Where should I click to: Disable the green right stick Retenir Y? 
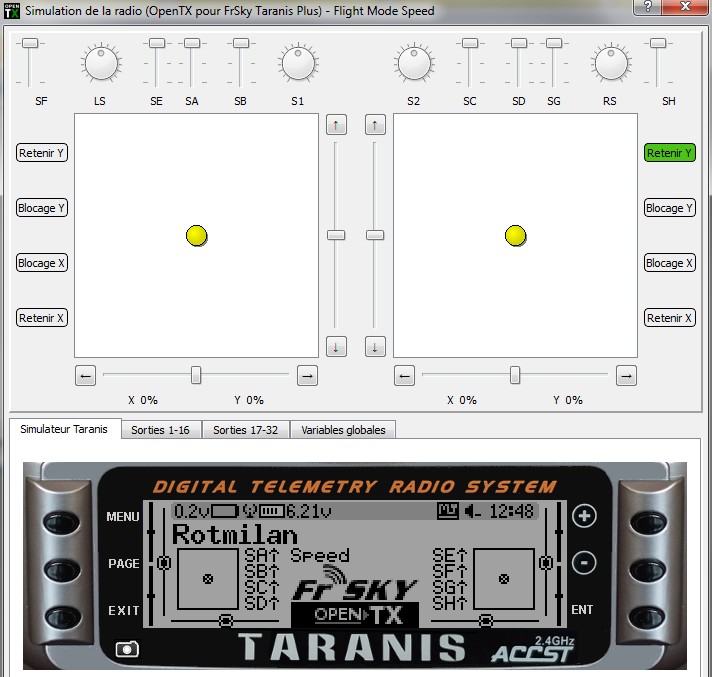670,153
